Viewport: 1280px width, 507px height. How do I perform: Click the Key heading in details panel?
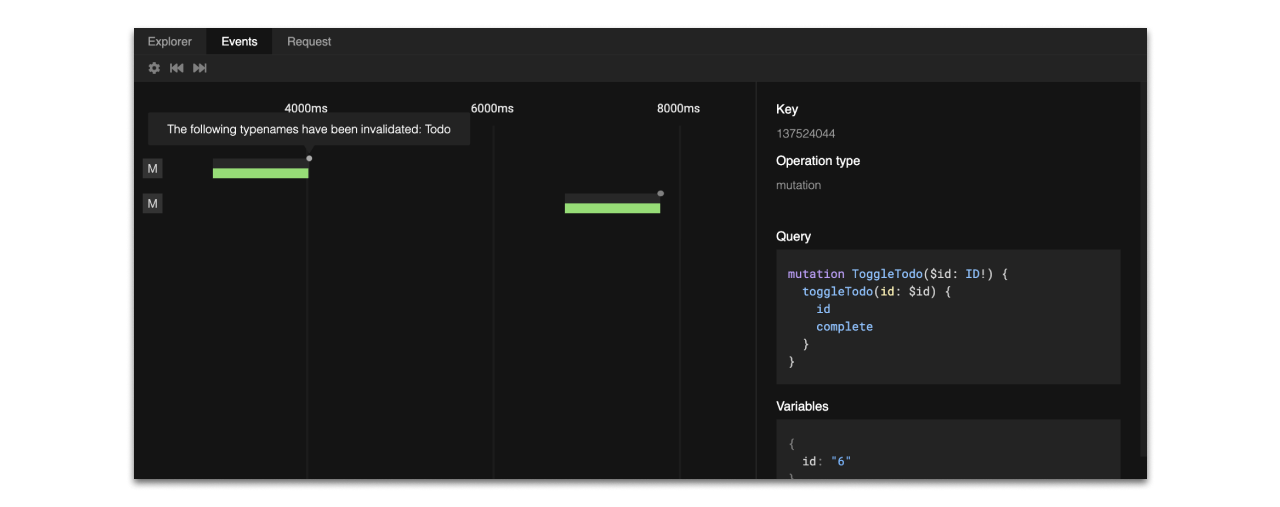coord(787,109)
